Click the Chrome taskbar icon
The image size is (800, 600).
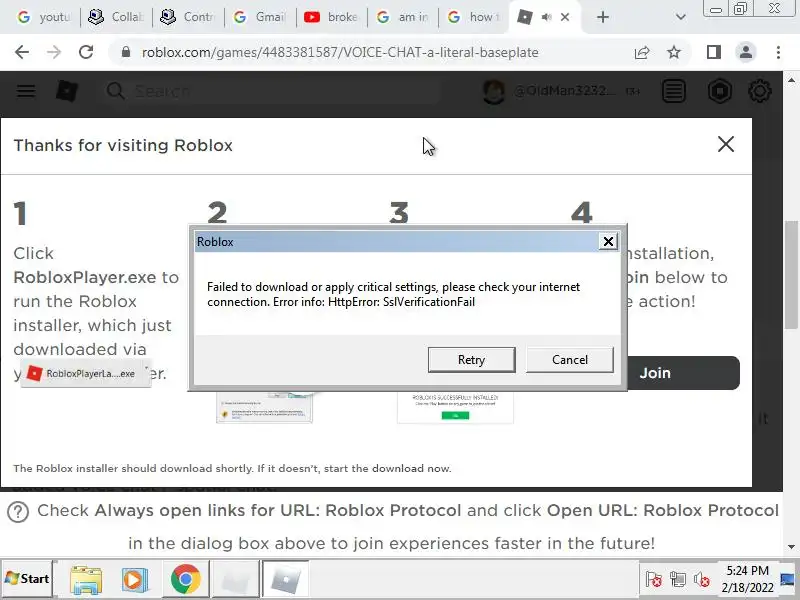pos(186,579)
